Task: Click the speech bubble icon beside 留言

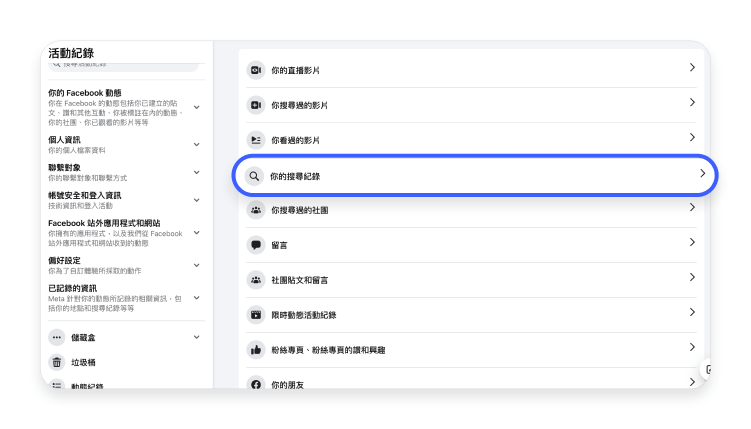Action: 256,244
